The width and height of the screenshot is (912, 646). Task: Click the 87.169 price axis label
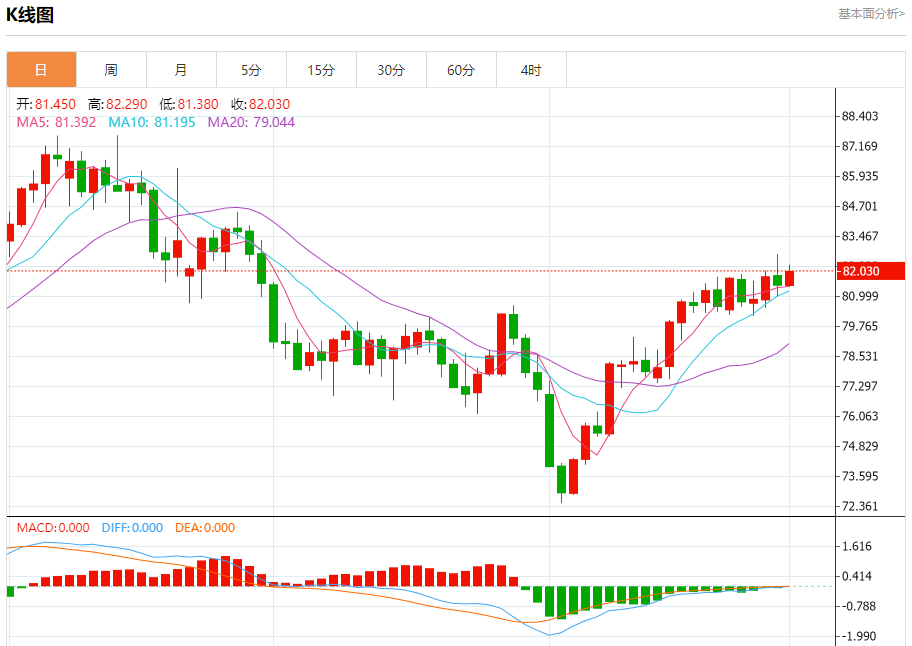click(860, 146)
